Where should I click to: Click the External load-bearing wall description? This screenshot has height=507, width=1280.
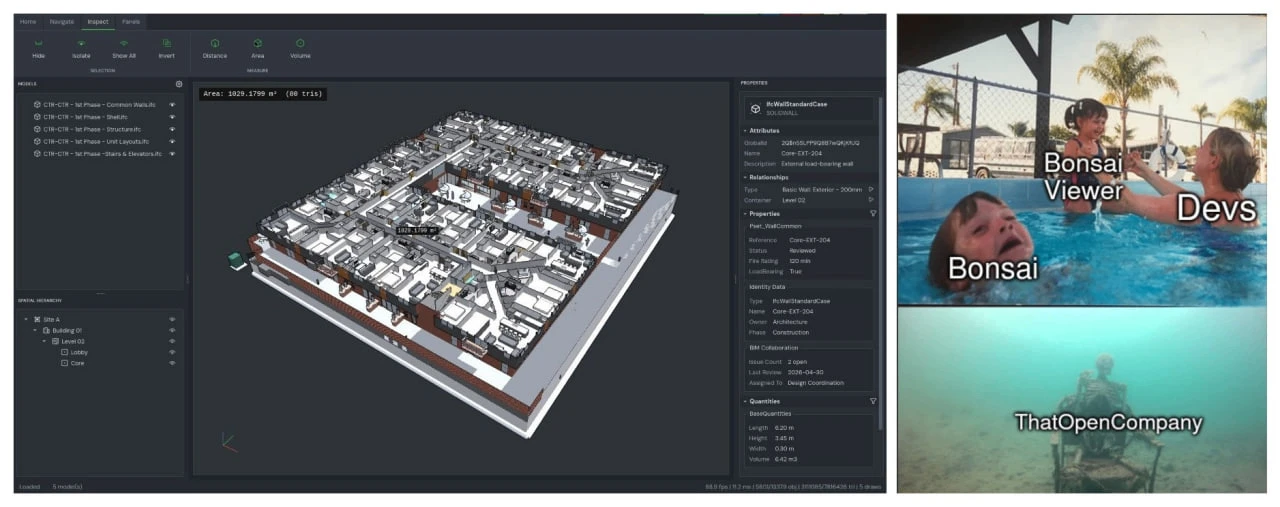[818, 164]
